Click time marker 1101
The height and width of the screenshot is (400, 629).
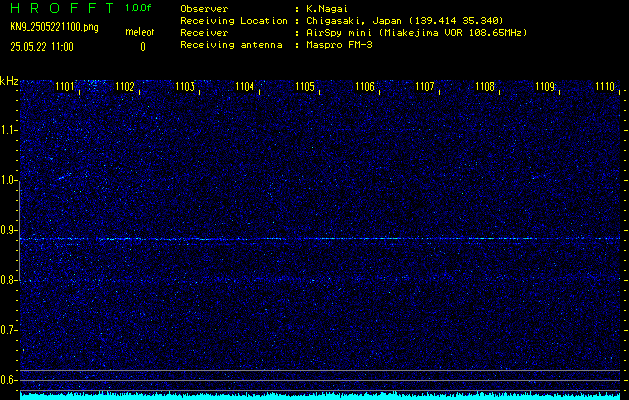[65, 87]
